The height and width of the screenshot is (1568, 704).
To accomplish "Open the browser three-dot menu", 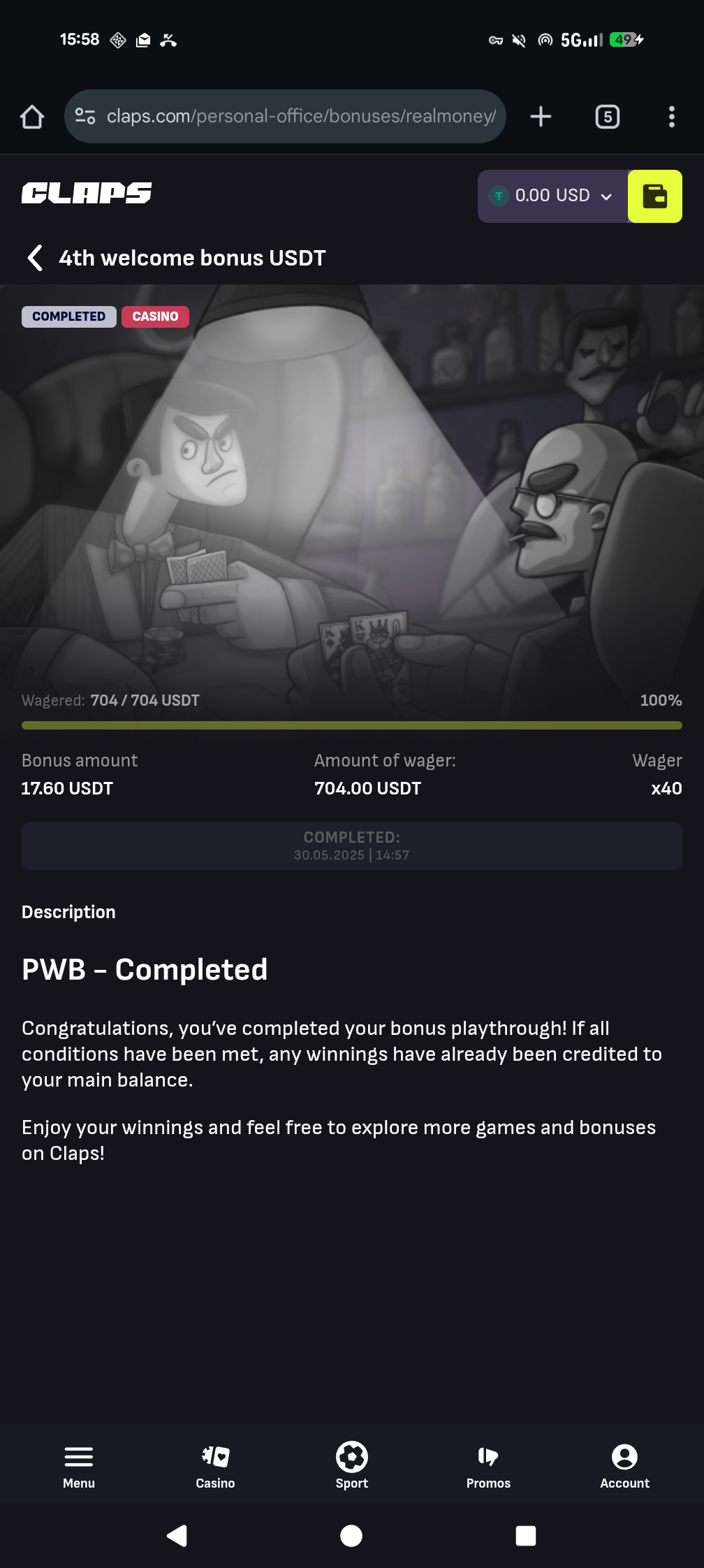I will tap(671, 117).
